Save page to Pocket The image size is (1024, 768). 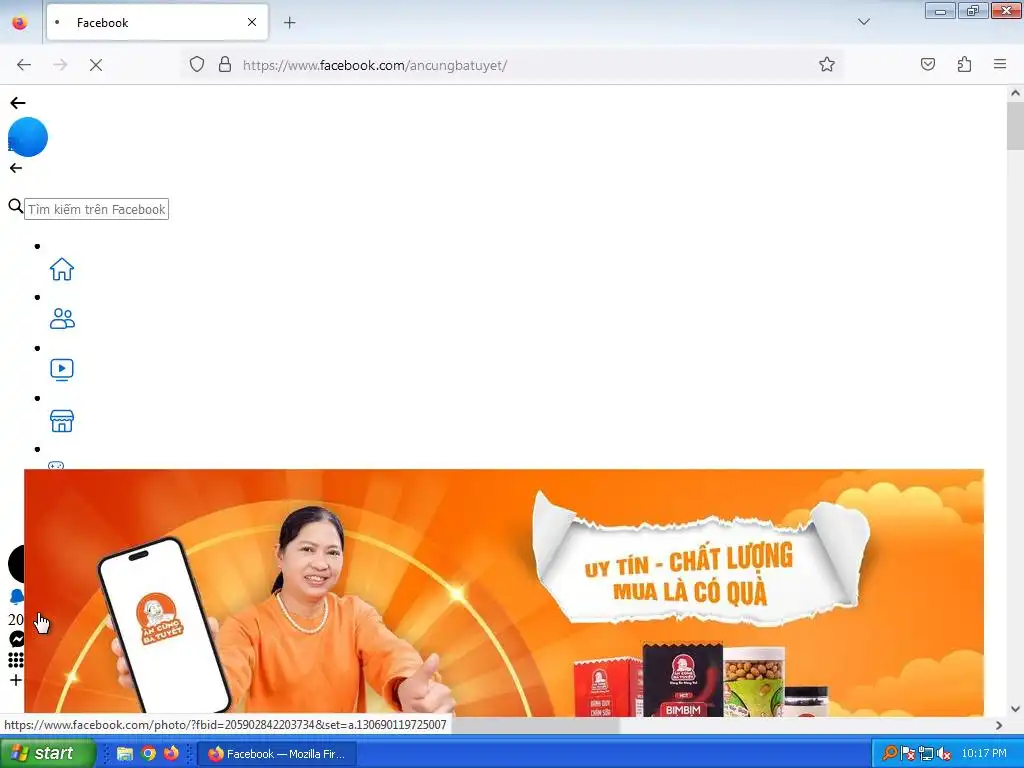click(x=928, y=64)
